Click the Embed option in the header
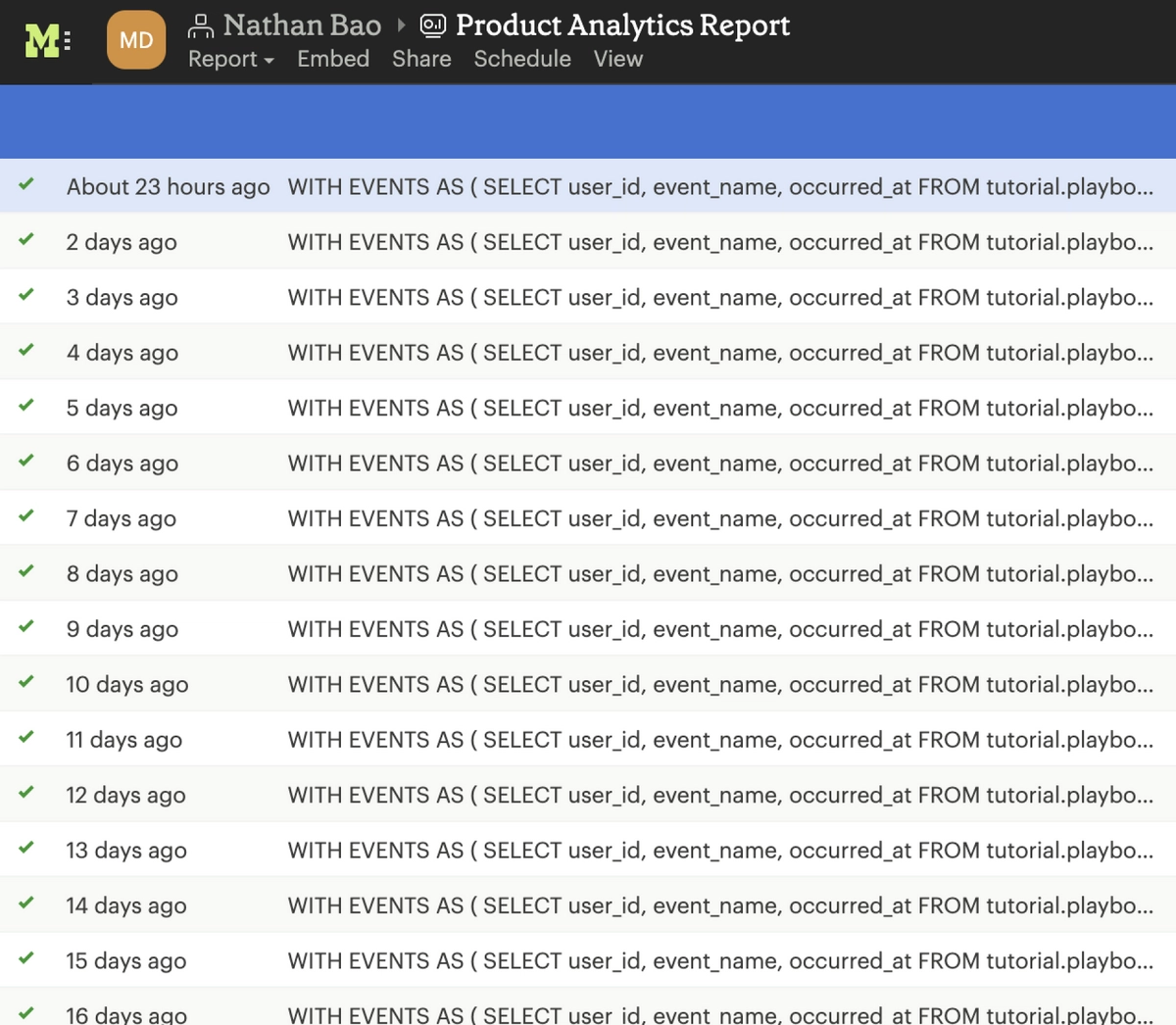This screenshot has height=1025, width=1176. [x=332, y=60]
